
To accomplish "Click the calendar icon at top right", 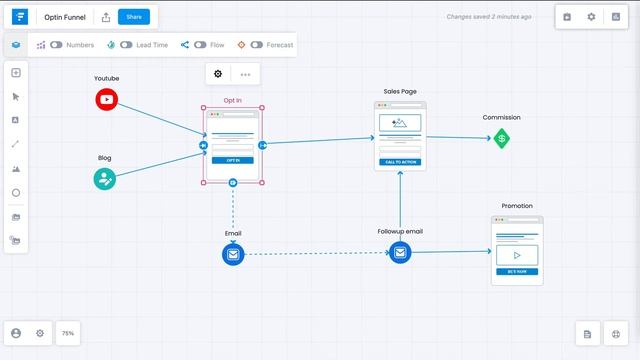I will (567, 17).
